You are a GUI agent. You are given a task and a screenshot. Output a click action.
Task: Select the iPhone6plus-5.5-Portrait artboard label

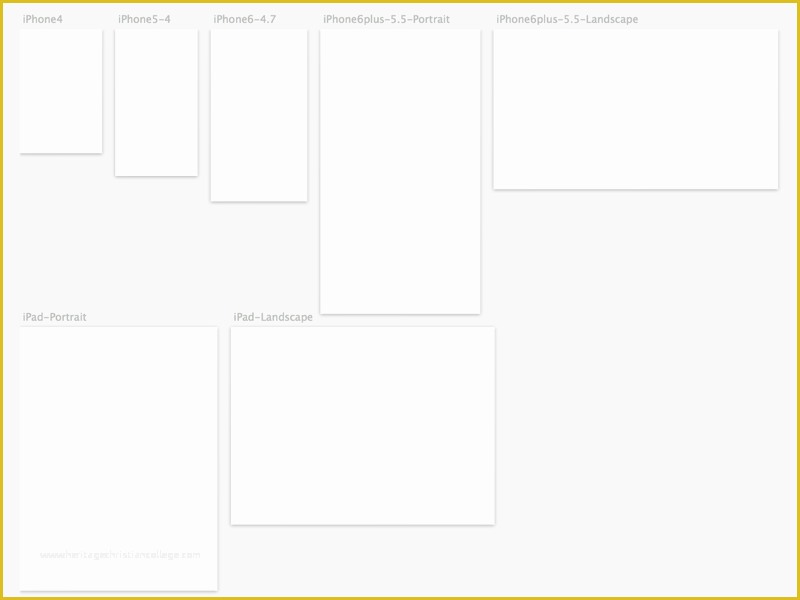(x=386, y=19)
